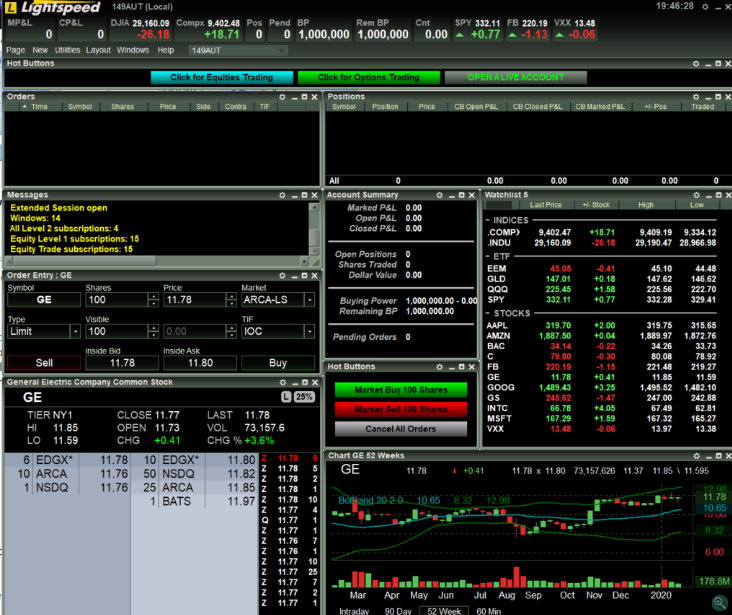Open small Hot Buttons panel settings gear
The image size is (732, 615).
point(439,367)
